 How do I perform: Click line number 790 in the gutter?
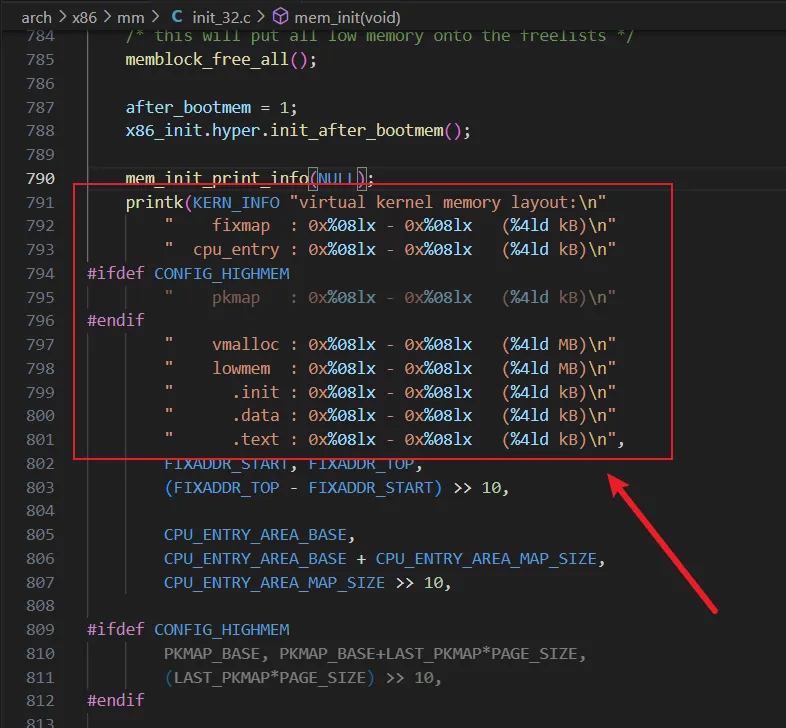pyautogui.click(x=39, y=179)
